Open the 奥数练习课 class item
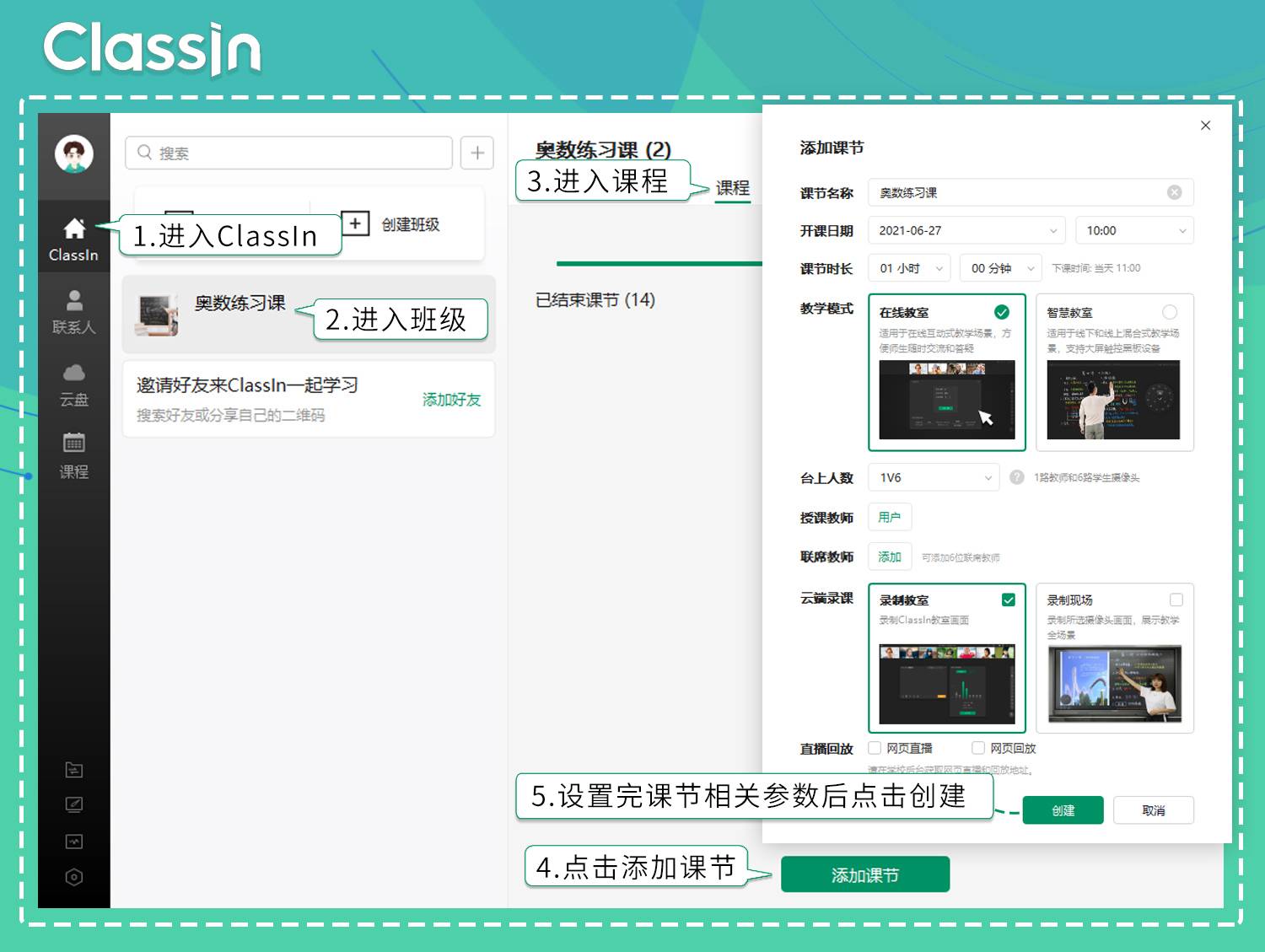 point(309,315)
